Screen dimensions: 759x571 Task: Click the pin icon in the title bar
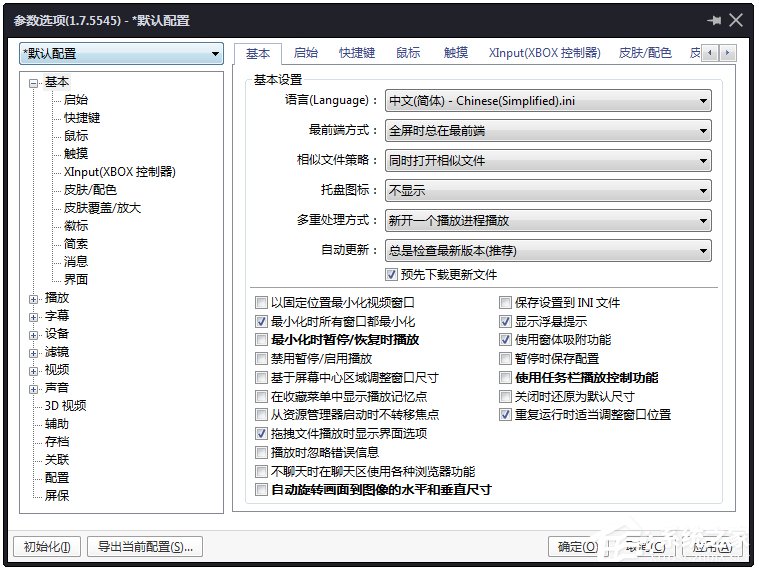click(714, 20)
